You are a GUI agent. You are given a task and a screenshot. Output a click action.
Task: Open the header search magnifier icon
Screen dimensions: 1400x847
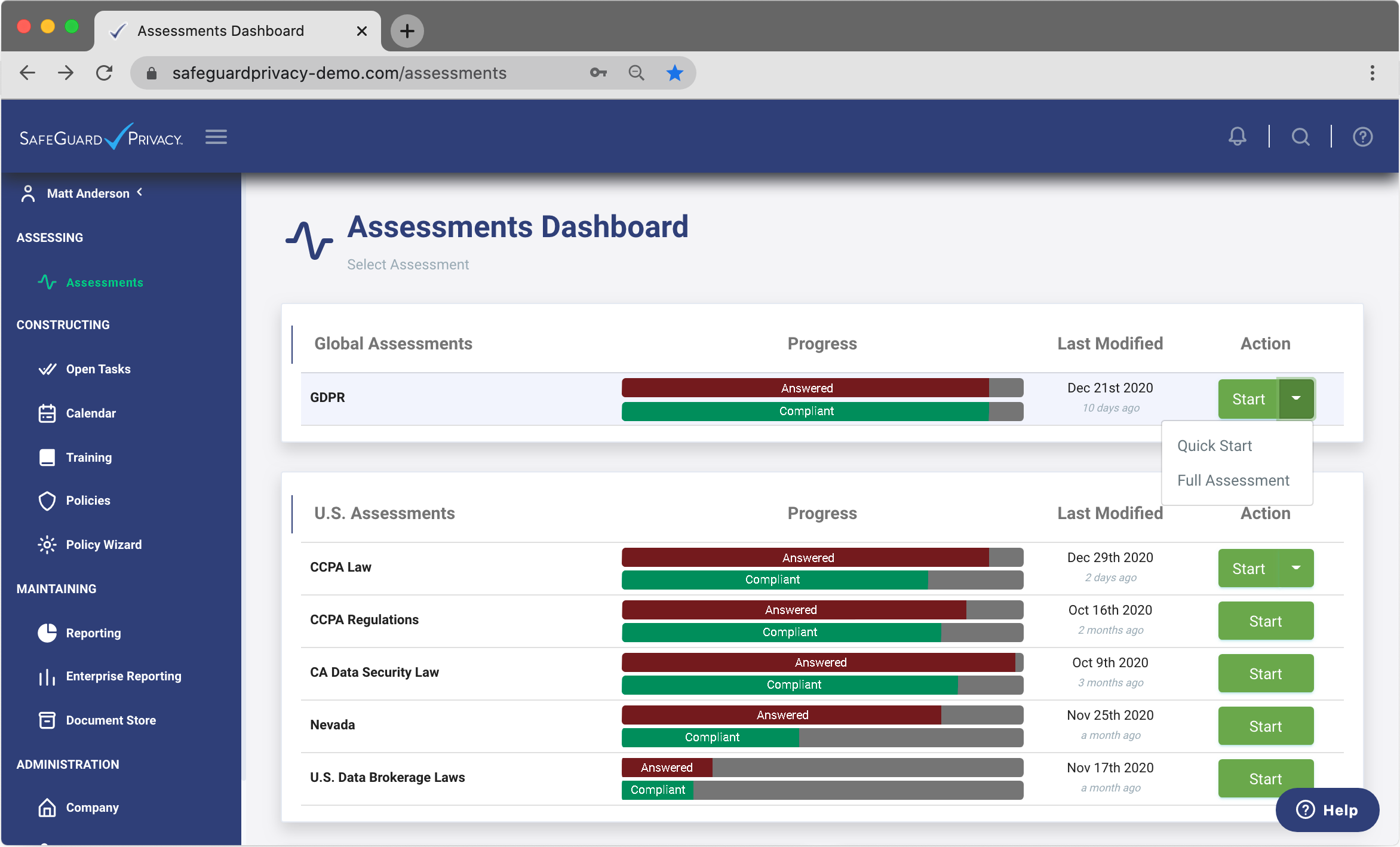coord(1300,137)
